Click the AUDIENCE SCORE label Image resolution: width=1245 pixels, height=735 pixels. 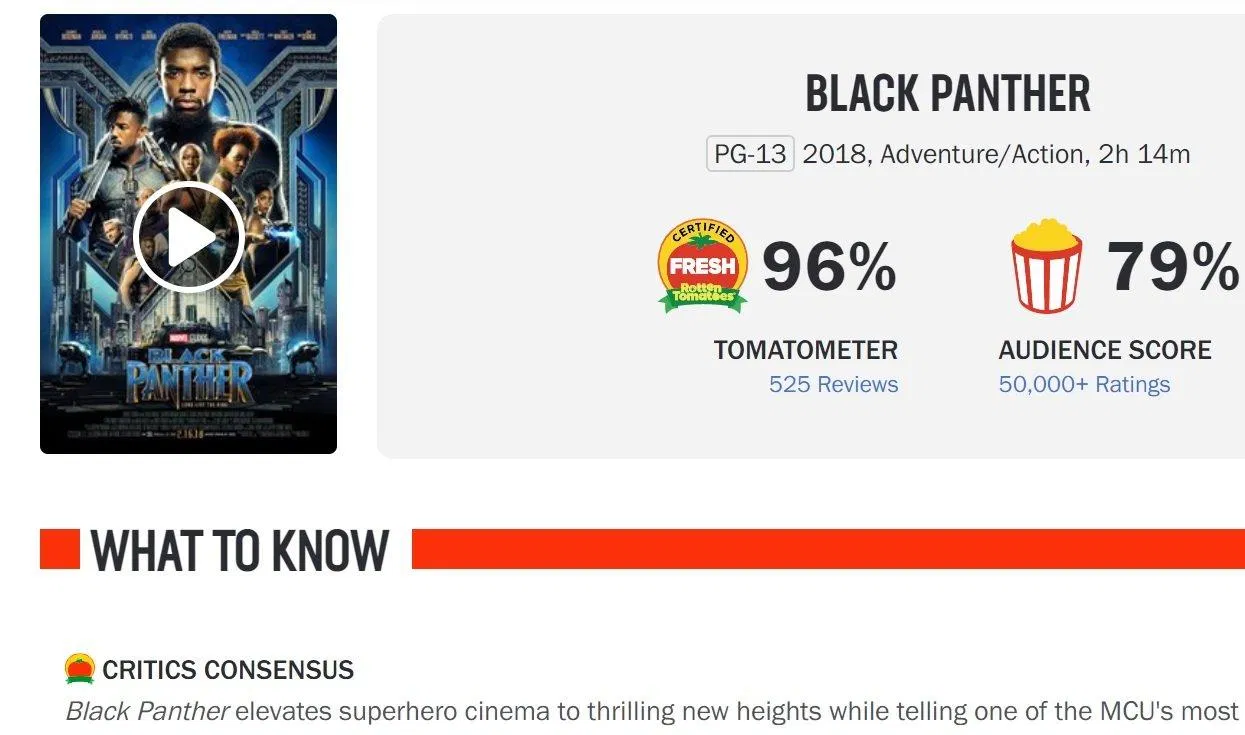coord(1104,350)
